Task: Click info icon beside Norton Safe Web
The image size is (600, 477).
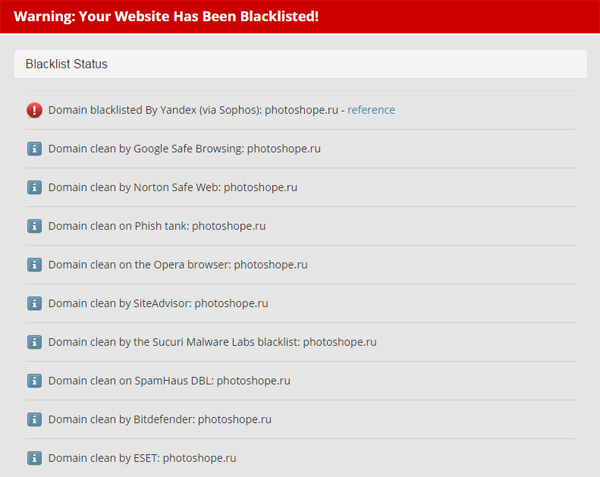Action: tap(35, 187)
